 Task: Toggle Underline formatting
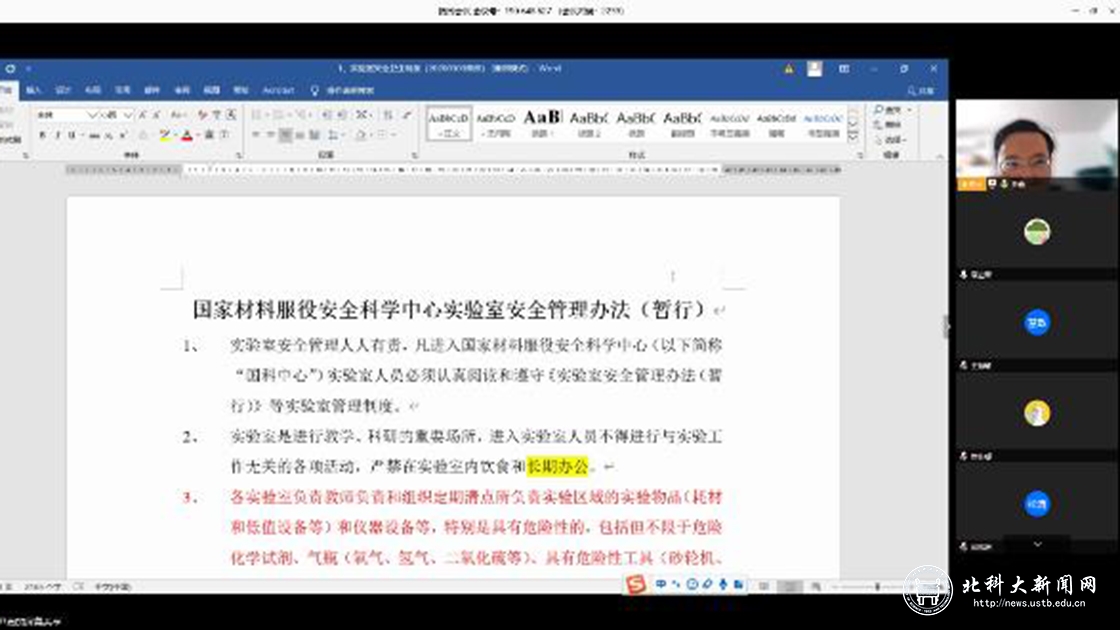72,135
